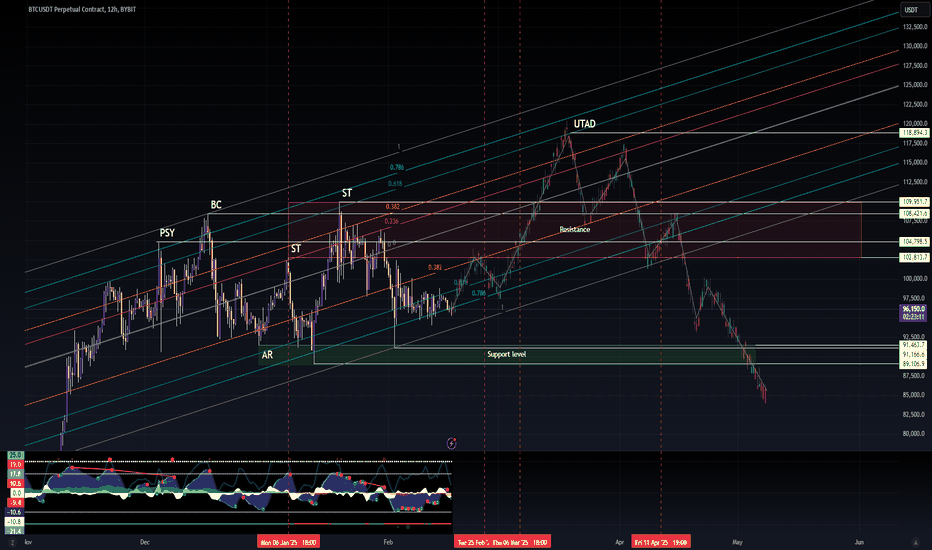This screenshot has height=550, width=932.
Task: Select the BC annotation label
Action: tap(216, 205)
